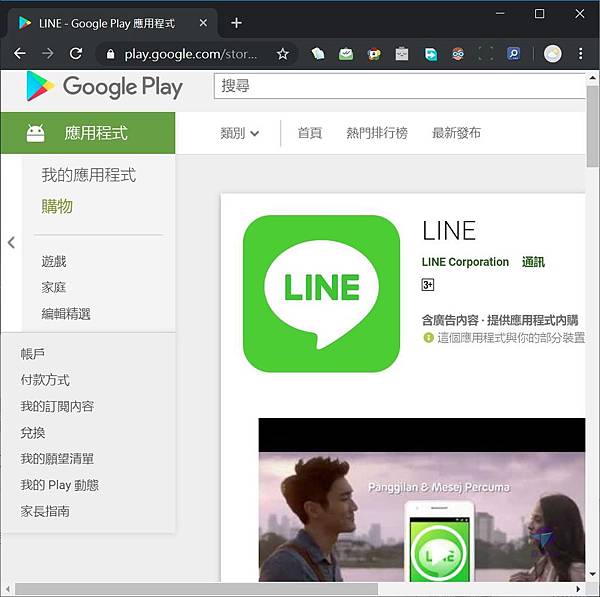Open the dashed square capture extension
This screenshot has height=597, width=600.
click(486, 54)
